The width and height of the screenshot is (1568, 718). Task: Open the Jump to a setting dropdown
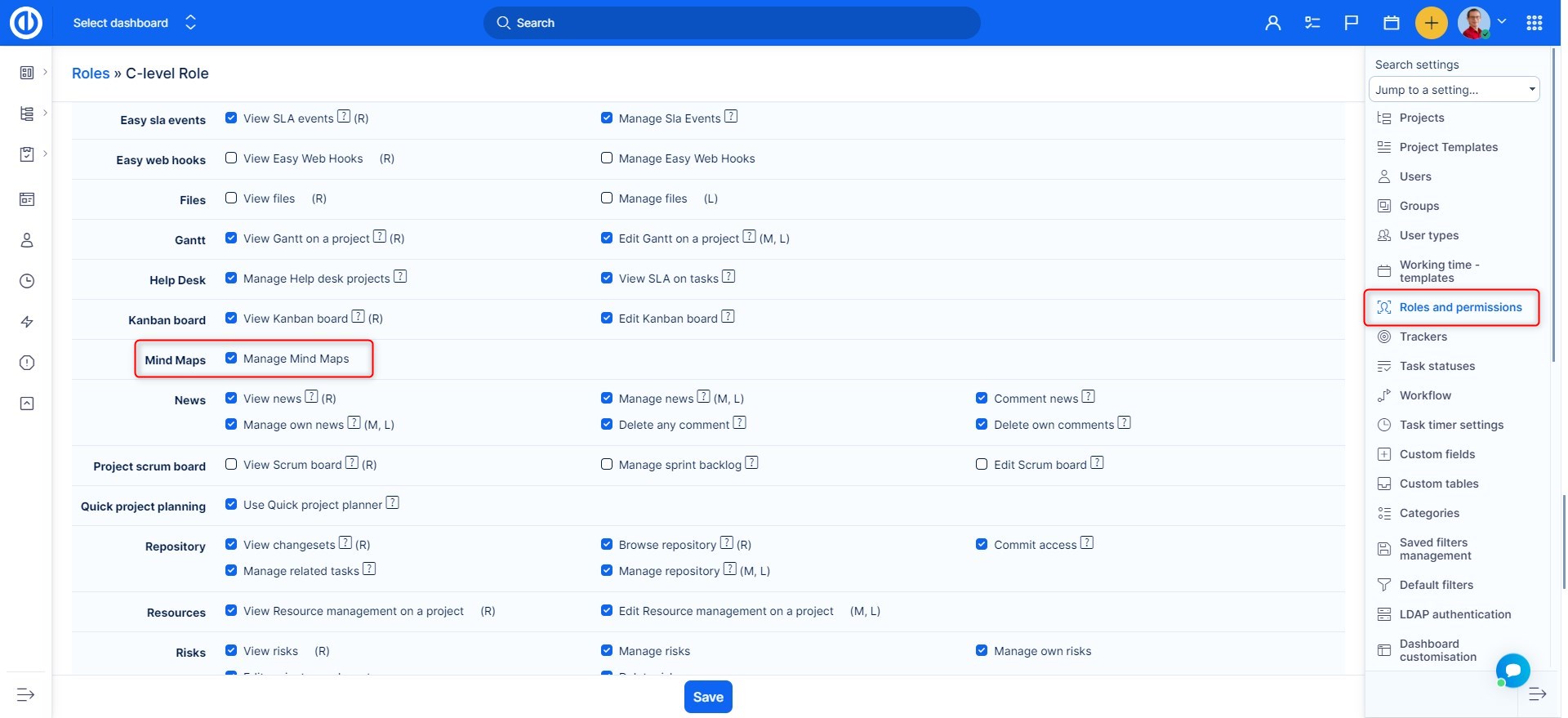1454,90
